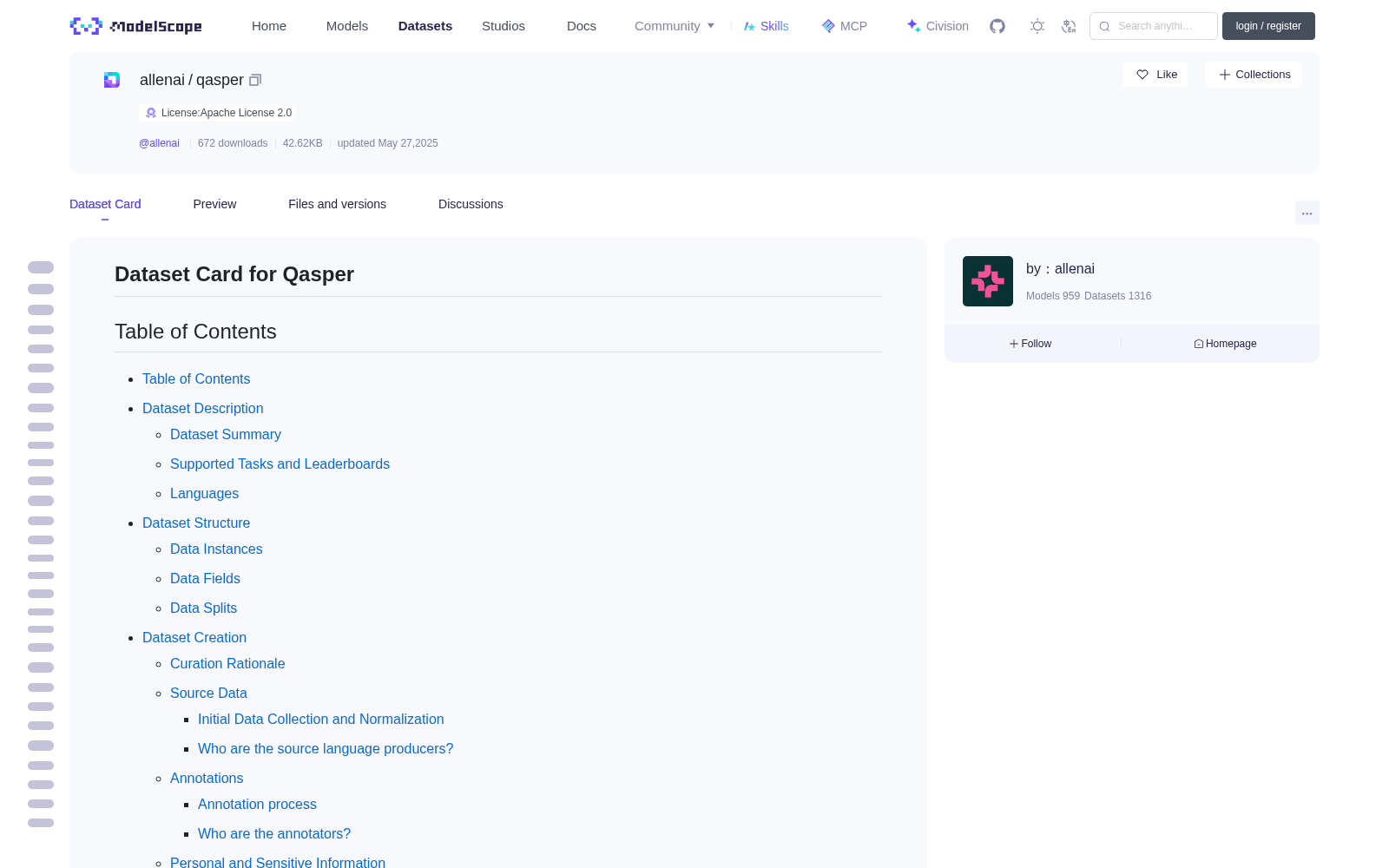
Task: Open Supported Tasks and Leaderboards link
Action: coord(280,464)
